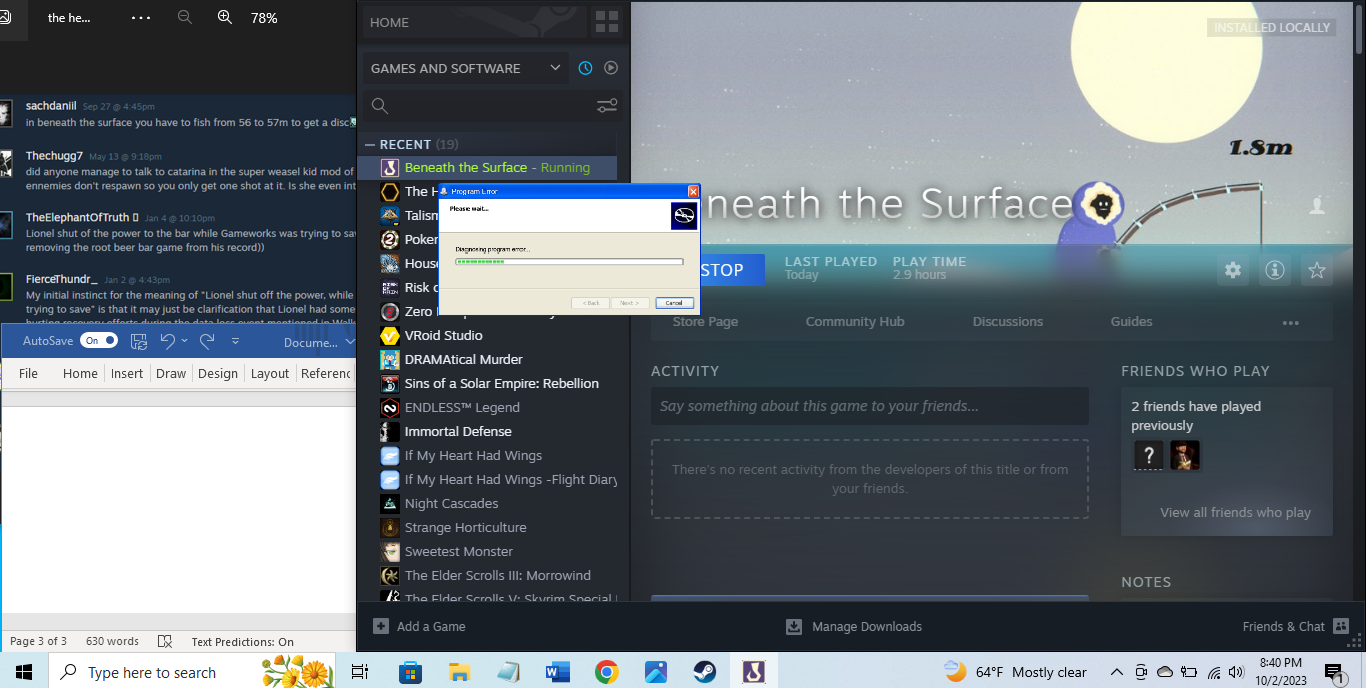Click the Program Error diagnosing progress bar
Screen dimensions: 1366x688
coord(569,261)
